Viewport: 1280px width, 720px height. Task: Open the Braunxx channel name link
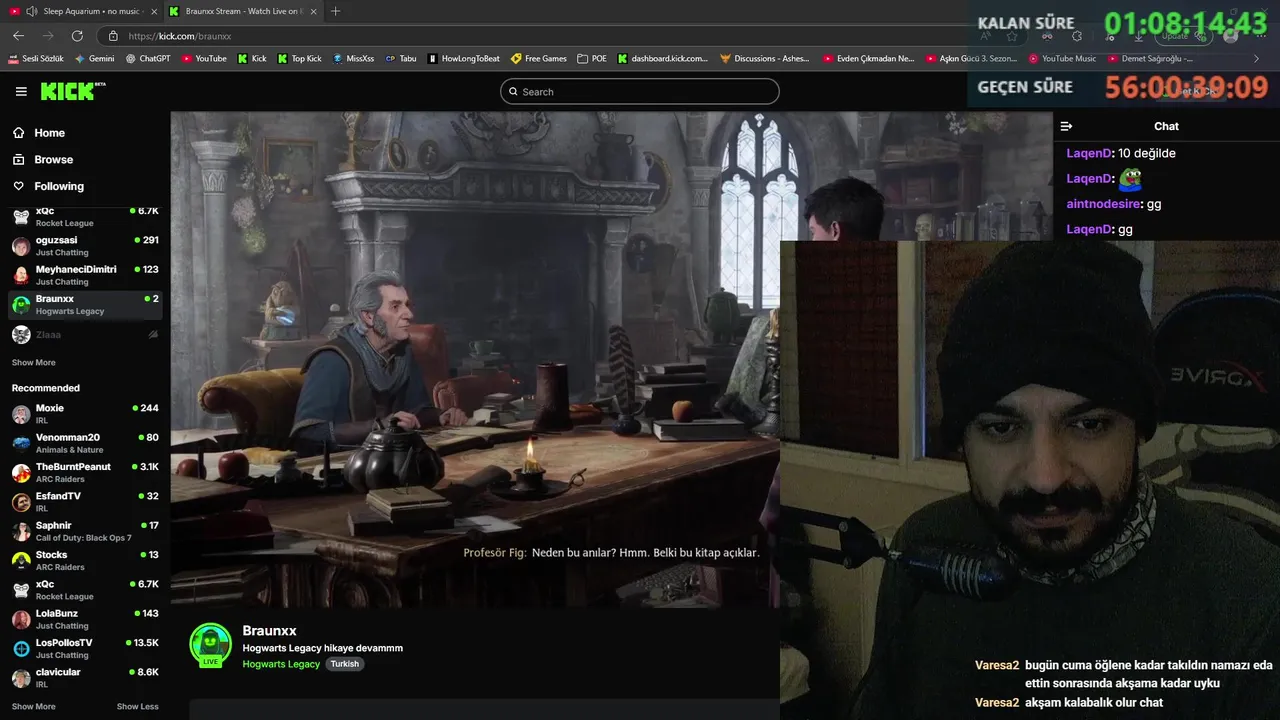point(269,631)
